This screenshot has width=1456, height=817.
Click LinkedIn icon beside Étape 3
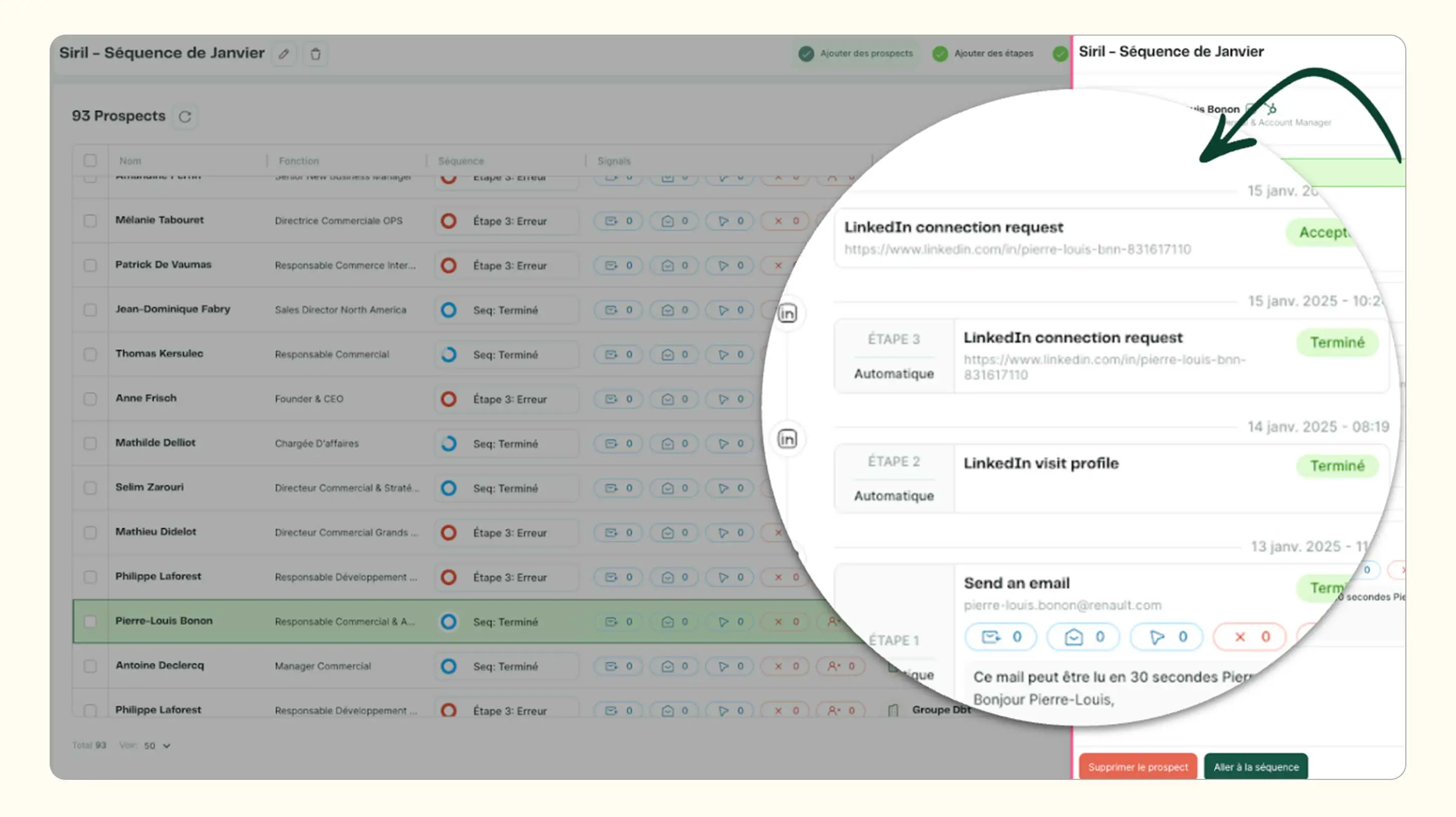pyautogui.click(x=787, y=313)
